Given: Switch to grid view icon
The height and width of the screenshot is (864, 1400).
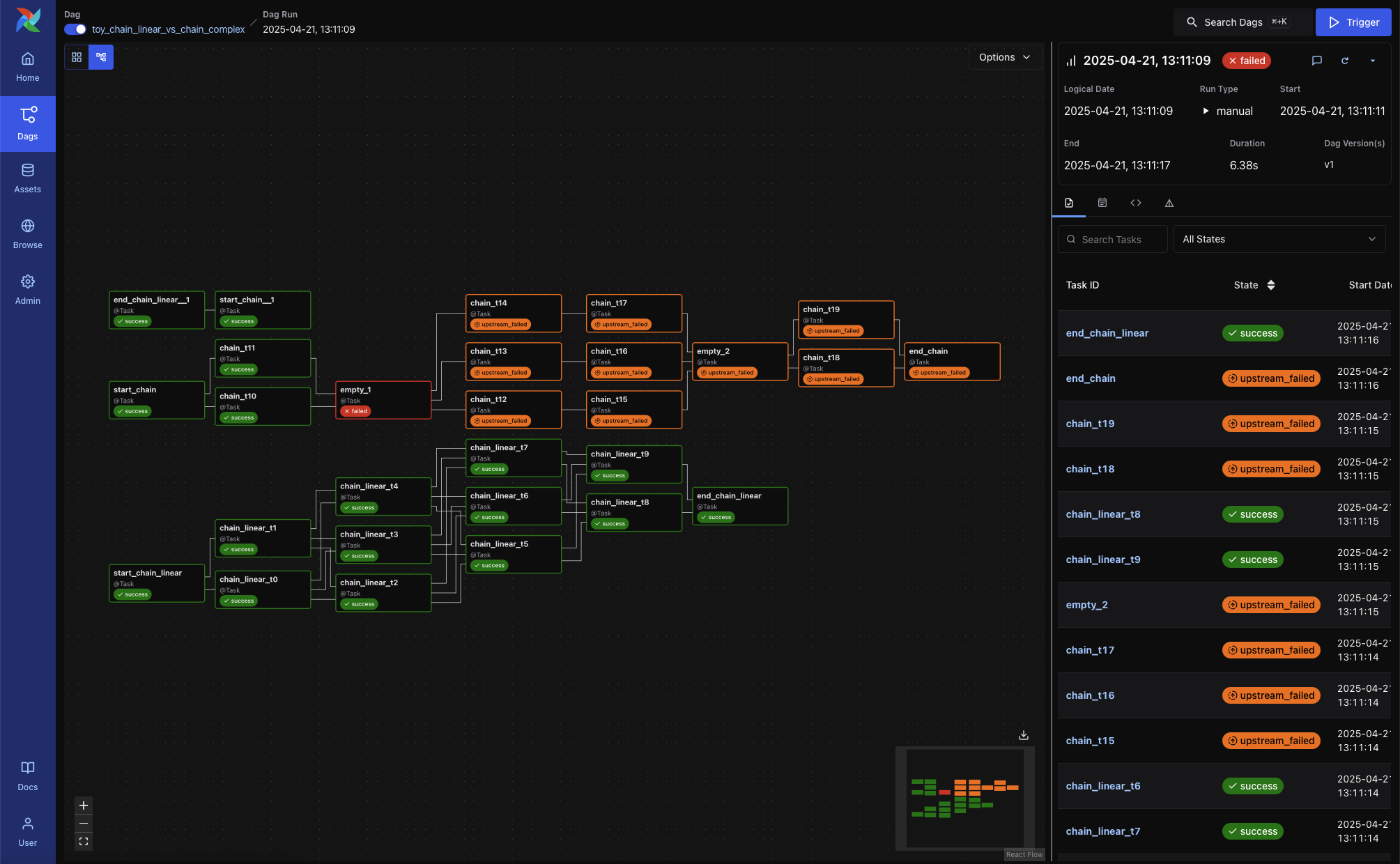Looking at the screenshot, I should click(x=77, y=57).
